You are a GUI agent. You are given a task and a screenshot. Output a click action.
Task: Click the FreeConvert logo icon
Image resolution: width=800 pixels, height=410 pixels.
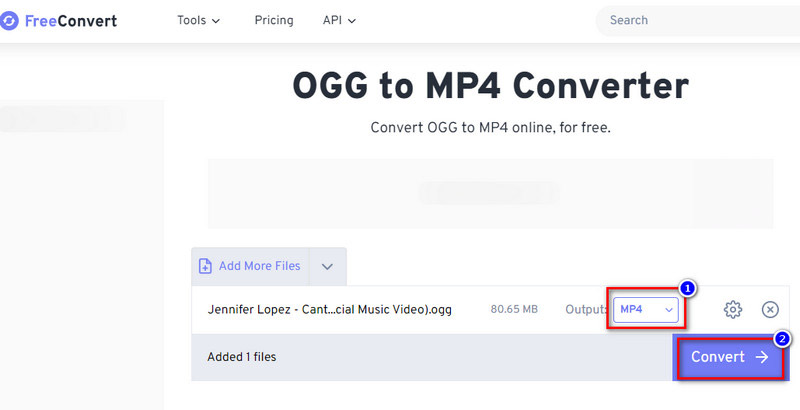[x=9, y=20]
